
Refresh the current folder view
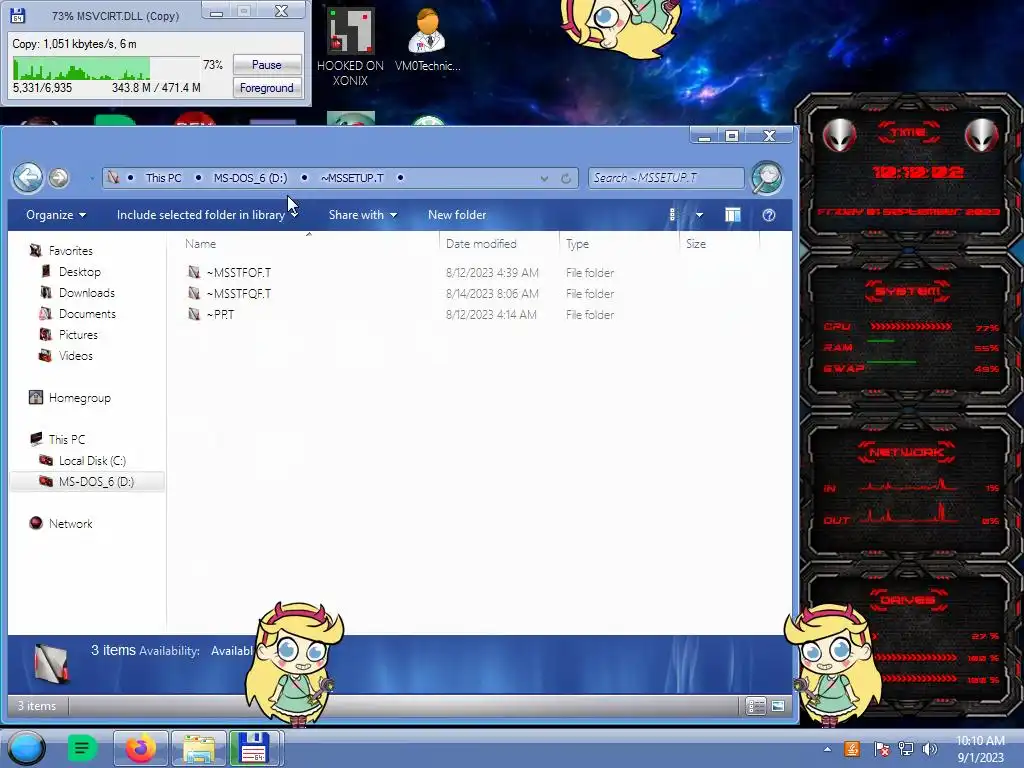[566, 178]
